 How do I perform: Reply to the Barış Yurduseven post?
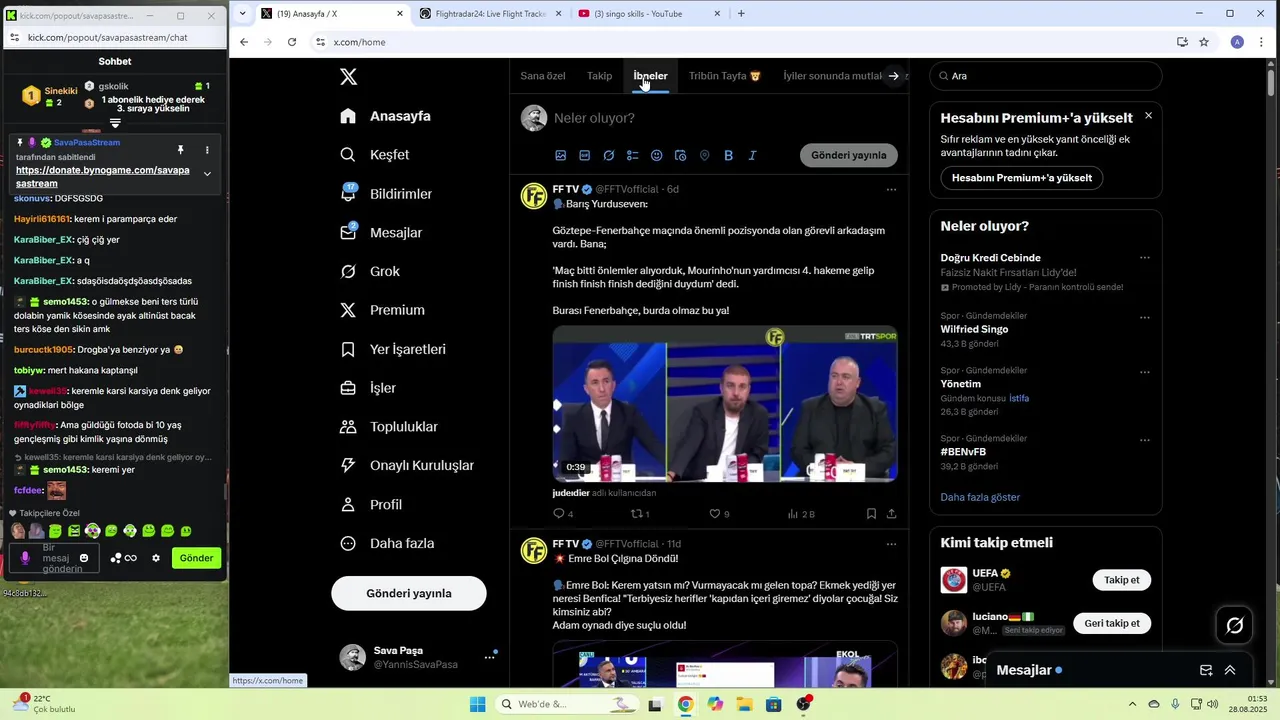pyautogui.click(x=563, y=514)
